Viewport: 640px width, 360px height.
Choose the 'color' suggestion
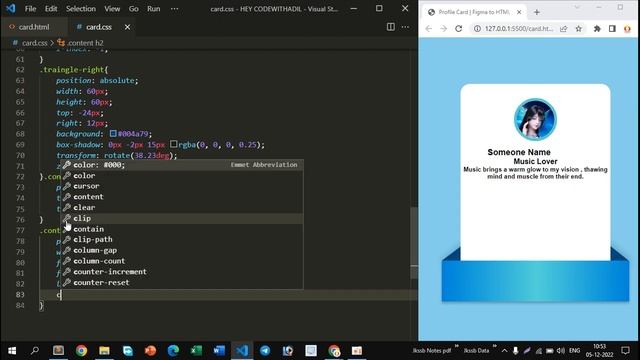pos(182,176)
